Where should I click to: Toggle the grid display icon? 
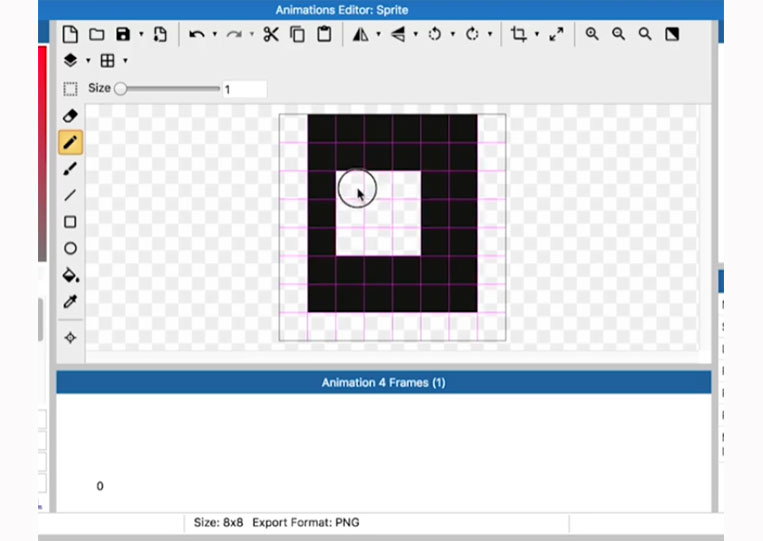(x=107, y=60)
